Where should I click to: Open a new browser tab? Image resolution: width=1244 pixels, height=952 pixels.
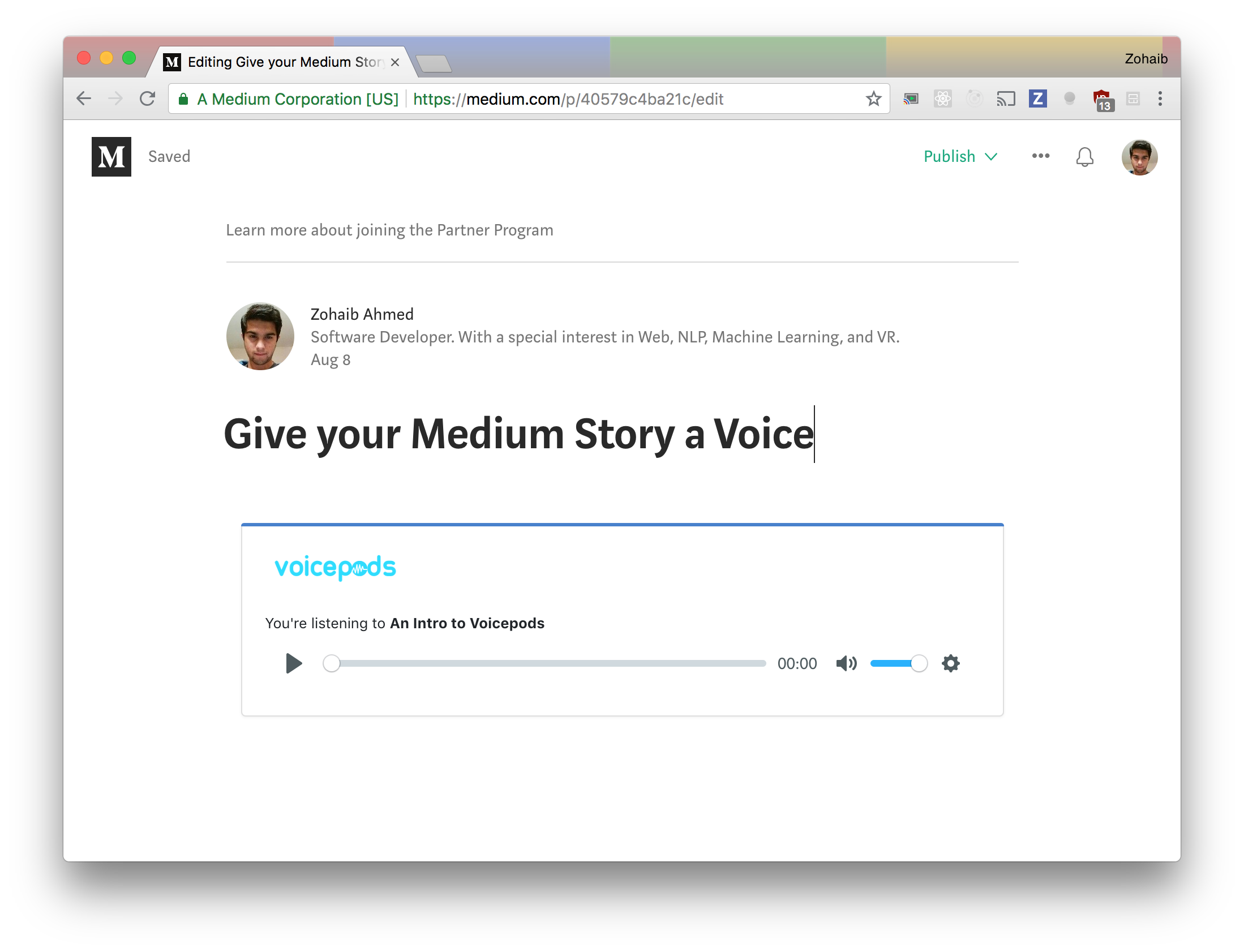pos(434,63)
